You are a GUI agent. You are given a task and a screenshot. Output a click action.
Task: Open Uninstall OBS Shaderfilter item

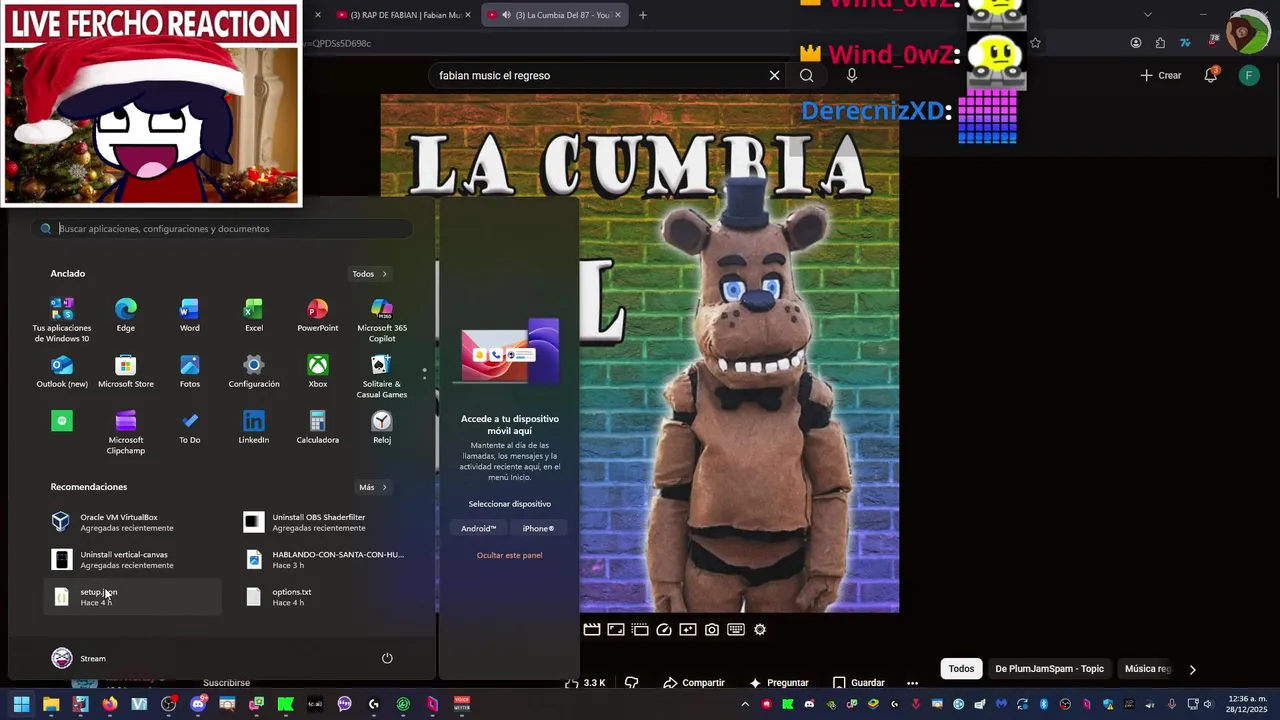pyautogui.click(x=325, y=522)
